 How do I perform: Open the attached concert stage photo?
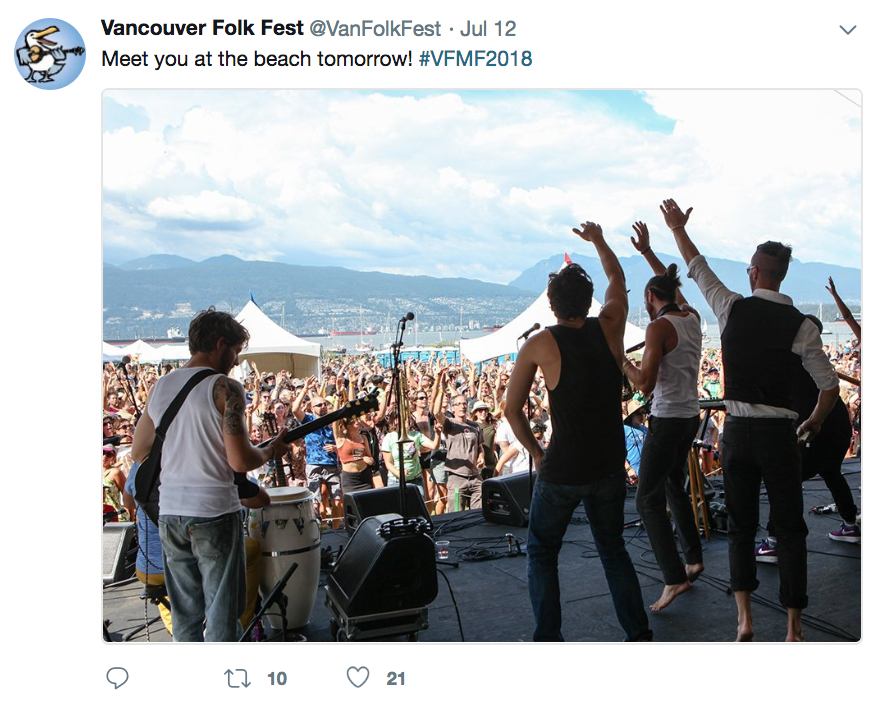(x=482, y=366)
